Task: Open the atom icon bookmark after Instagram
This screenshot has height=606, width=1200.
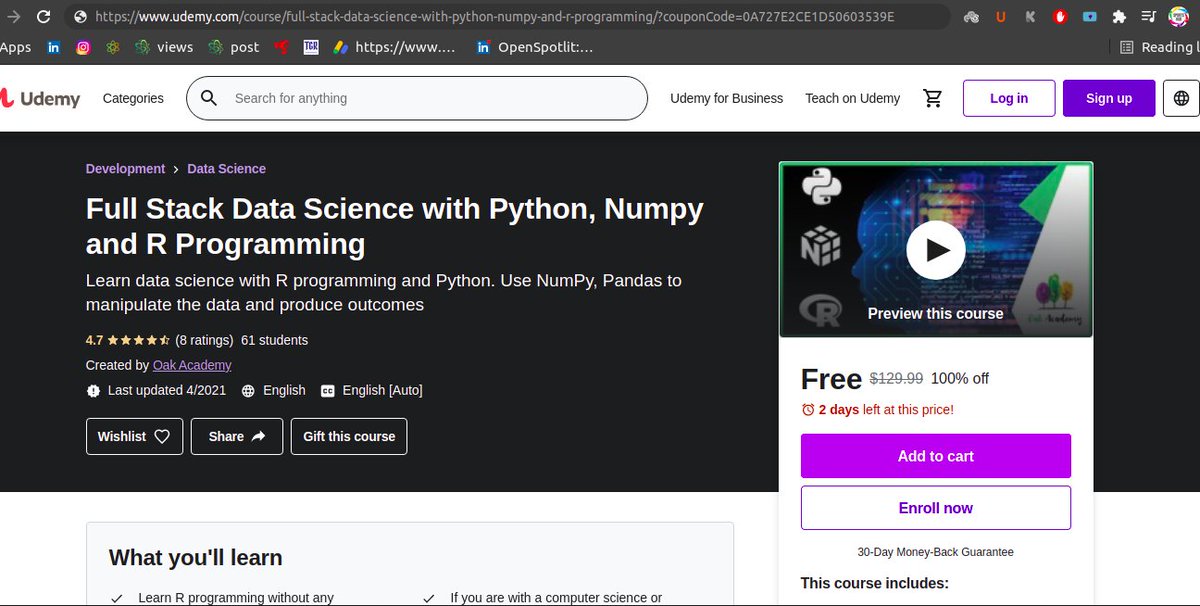Action: click(113, 47)
